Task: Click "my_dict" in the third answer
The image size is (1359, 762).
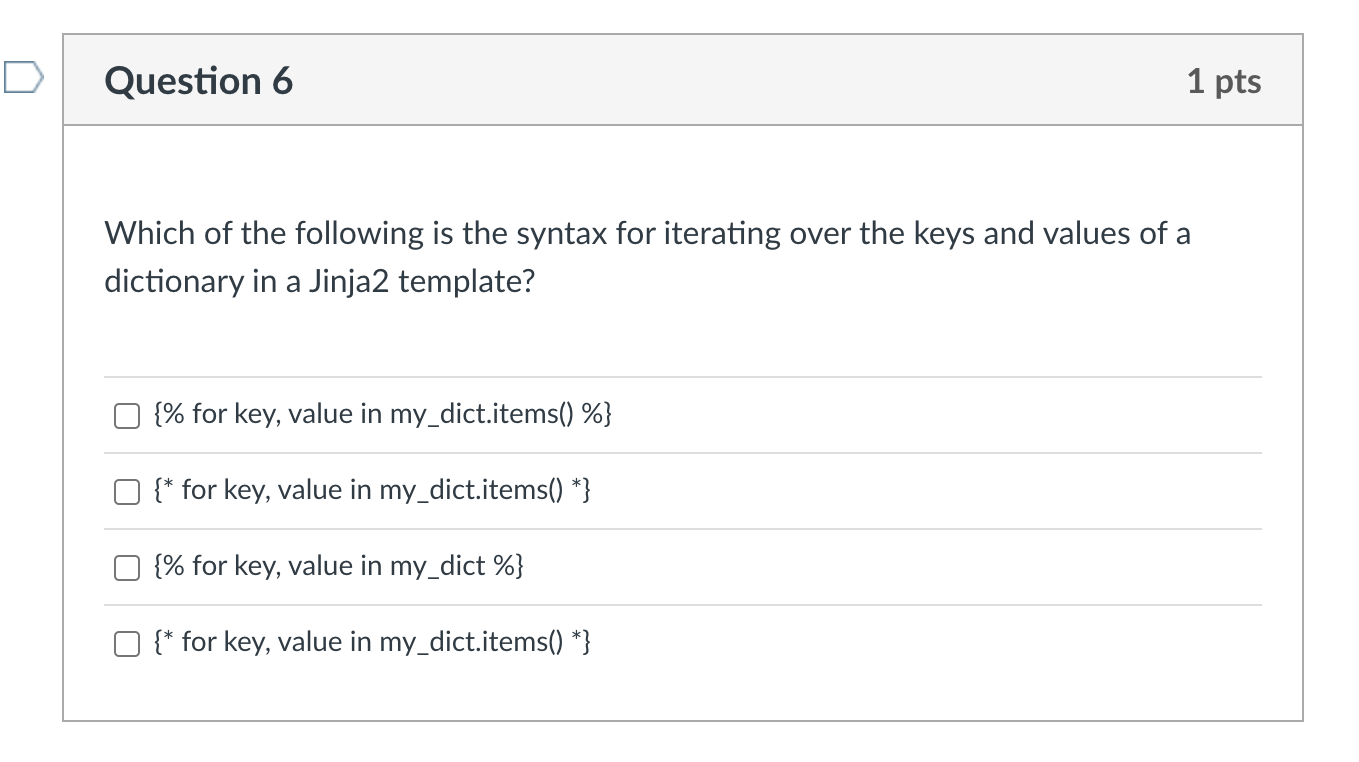Action: pyautogui.click(x=437, y=566)
